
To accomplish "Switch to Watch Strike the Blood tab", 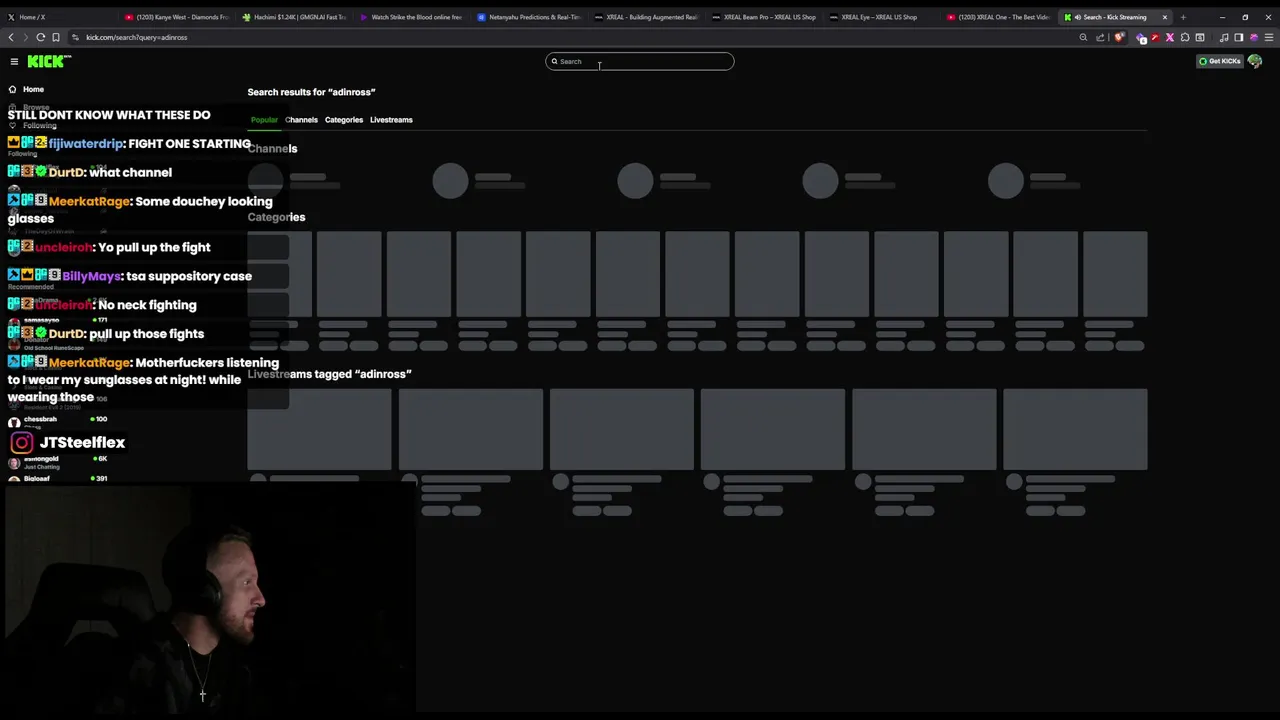I will [x=412, y=17].
